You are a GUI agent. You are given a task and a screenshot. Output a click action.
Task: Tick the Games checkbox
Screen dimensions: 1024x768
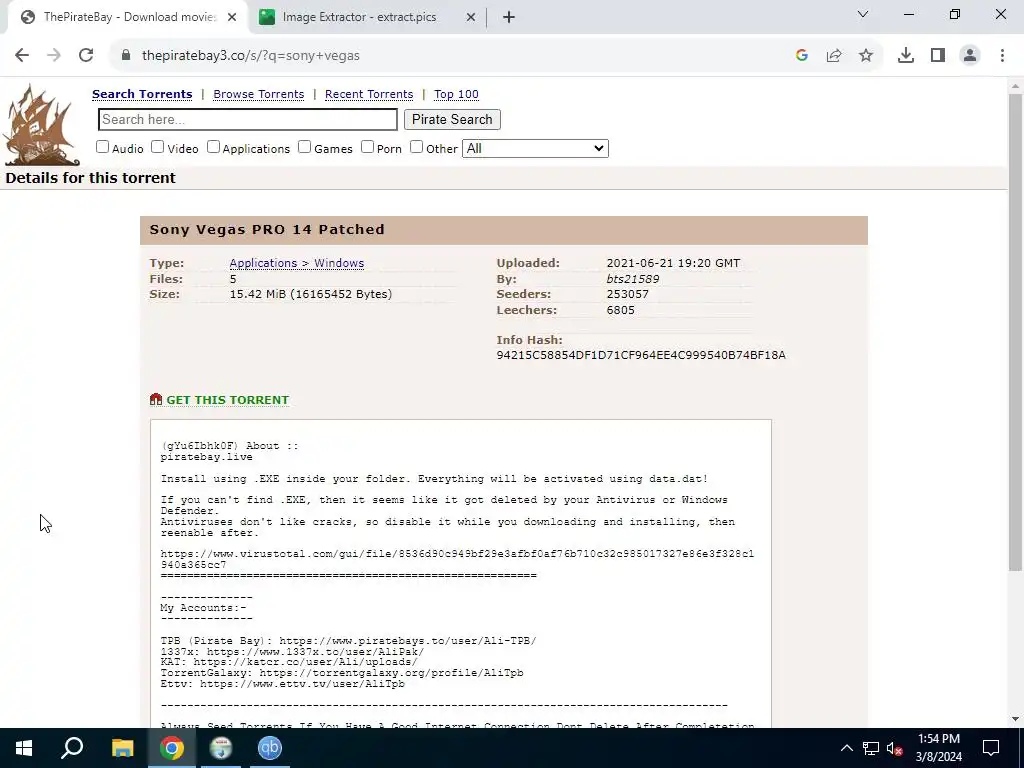[x=304, y=147]
